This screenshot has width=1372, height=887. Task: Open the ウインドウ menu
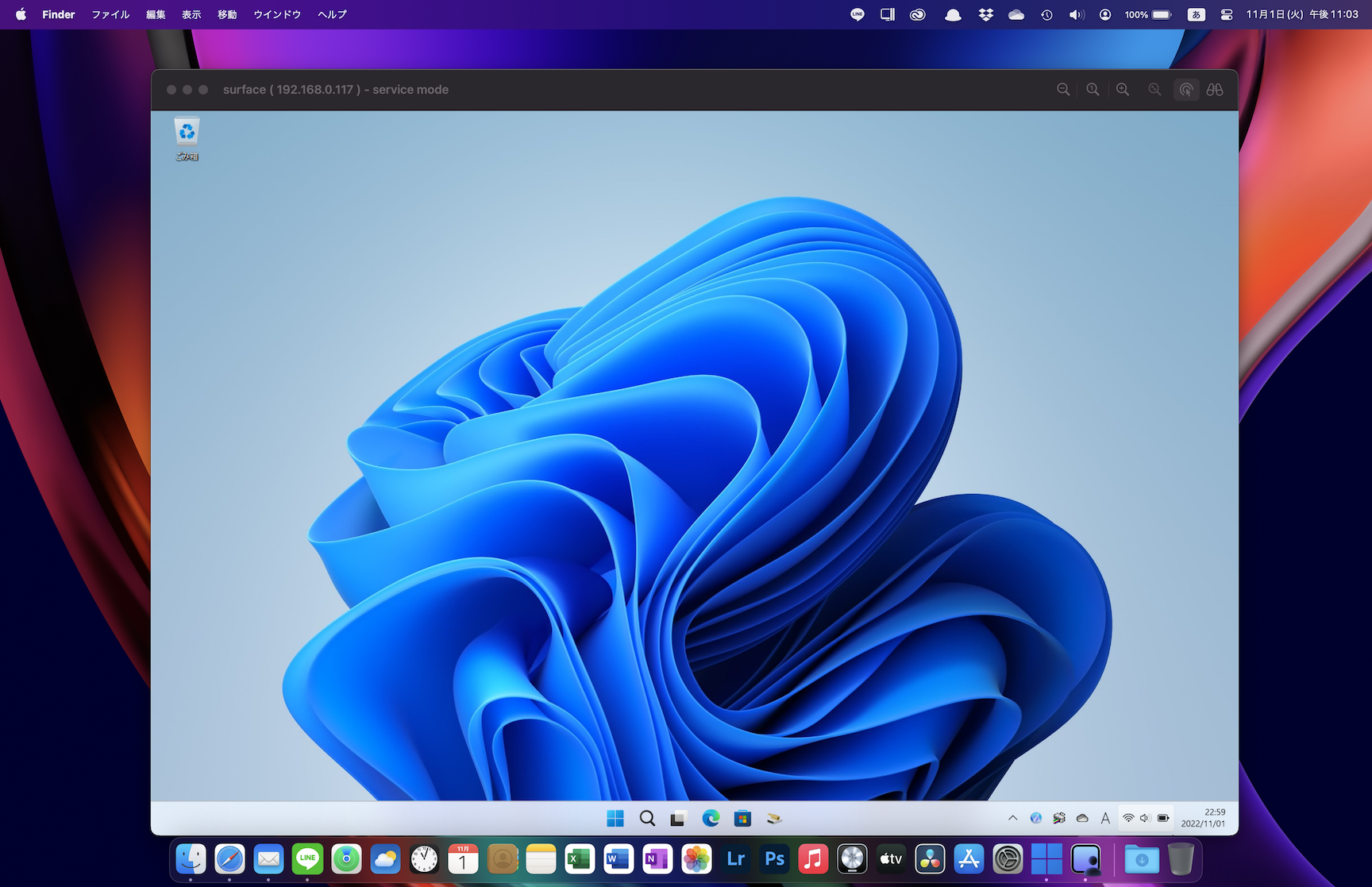pyautogui.click(x=277, y=14)
